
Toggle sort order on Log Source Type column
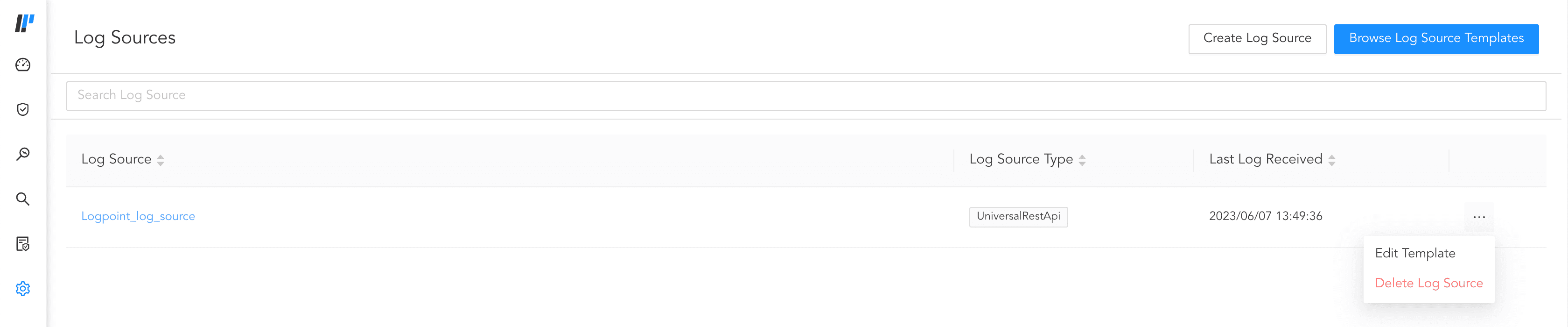[x=1082, y=160]
